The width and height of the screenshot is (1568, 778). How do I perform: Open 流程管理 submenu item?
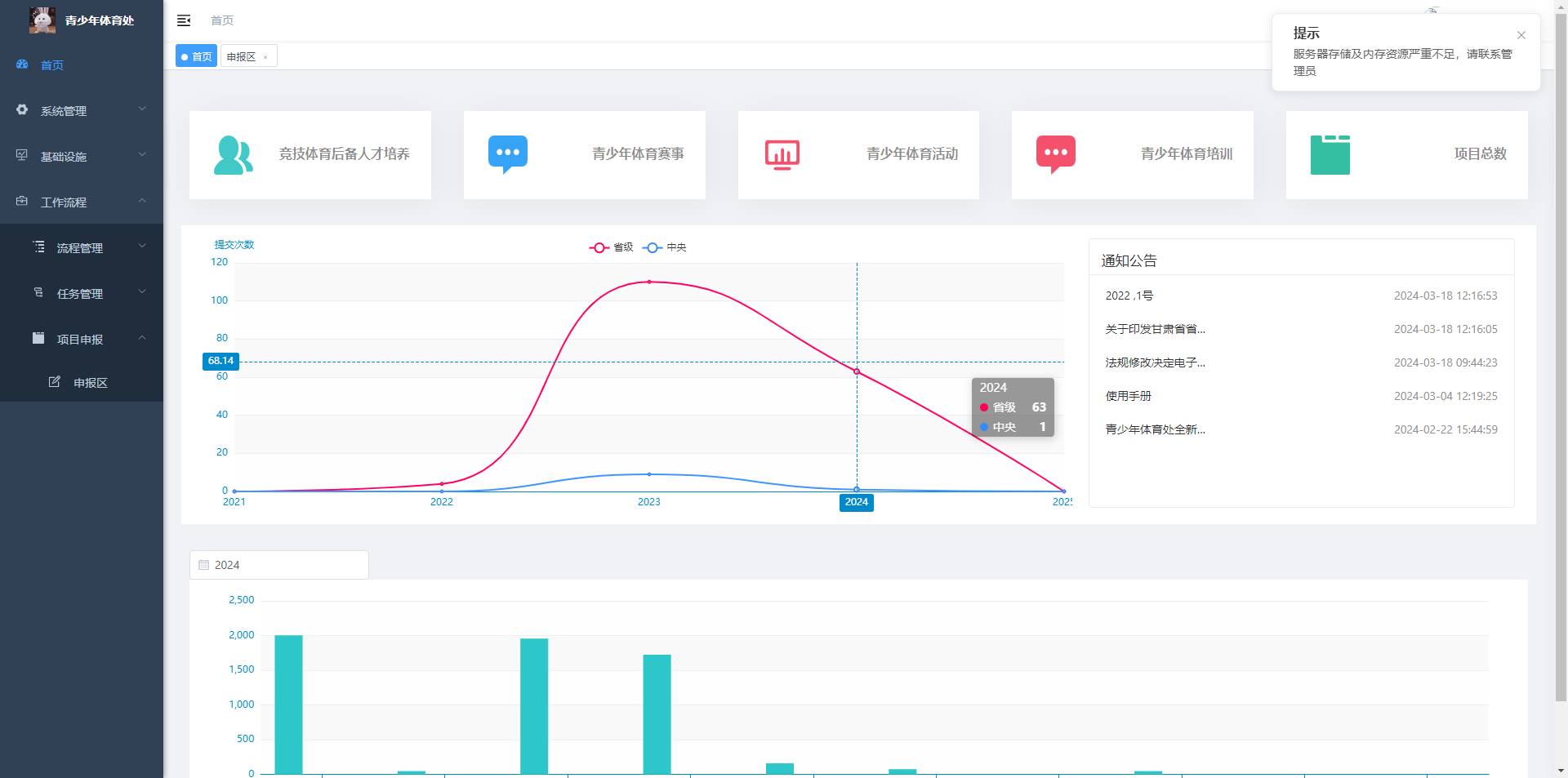tap(82, 247)
